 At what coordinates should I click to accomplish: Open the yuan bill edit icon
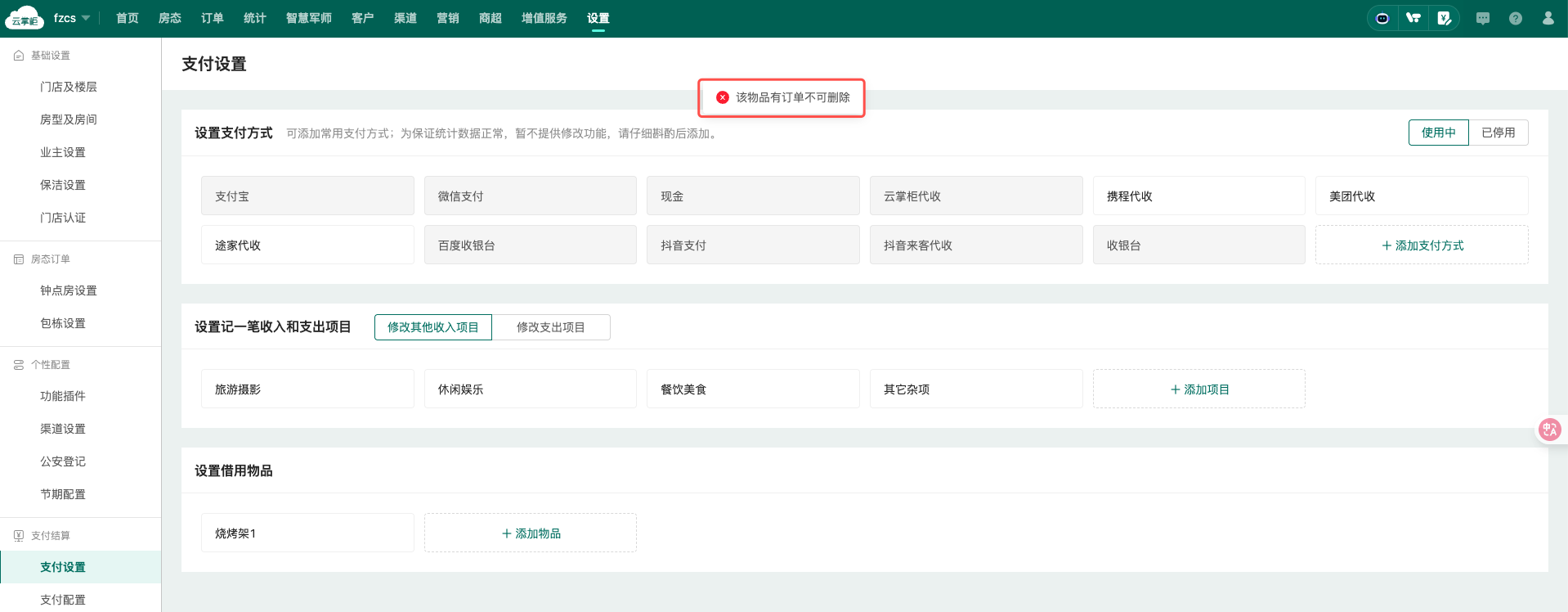click(1444, 18)
